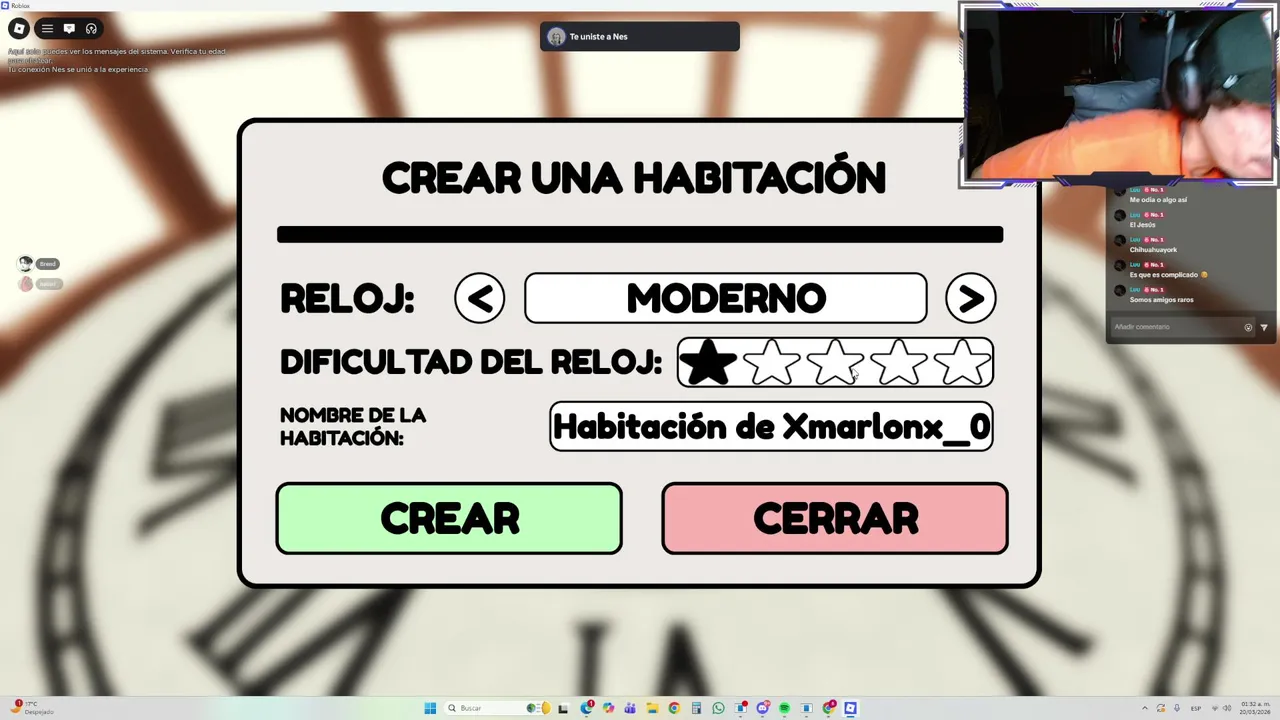Toggle the Roblox chat bubble icon

pyautogui.click(x=69, y=29)
